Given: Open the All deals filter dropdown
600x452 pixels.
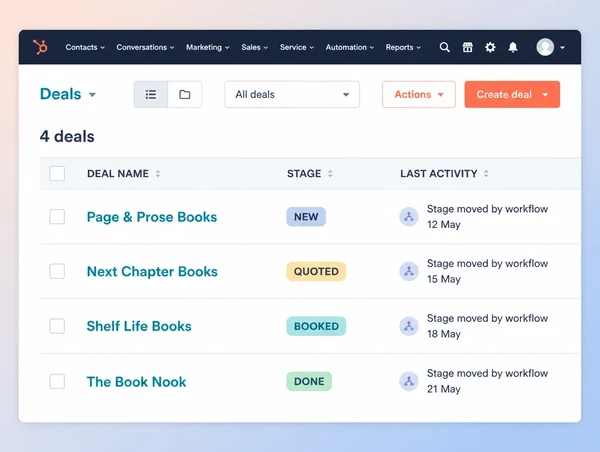Looking at the screenshot, I should point(292,94).
